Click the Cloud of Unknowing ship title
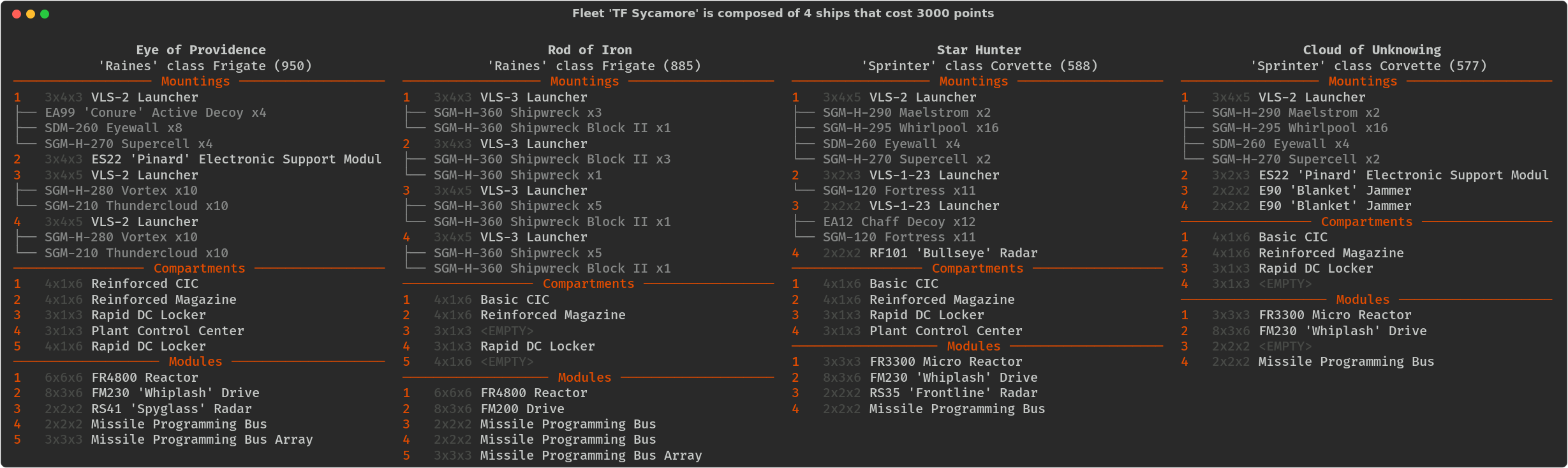The width and height of the screenshot is (1568, 468). point(1372,50)
